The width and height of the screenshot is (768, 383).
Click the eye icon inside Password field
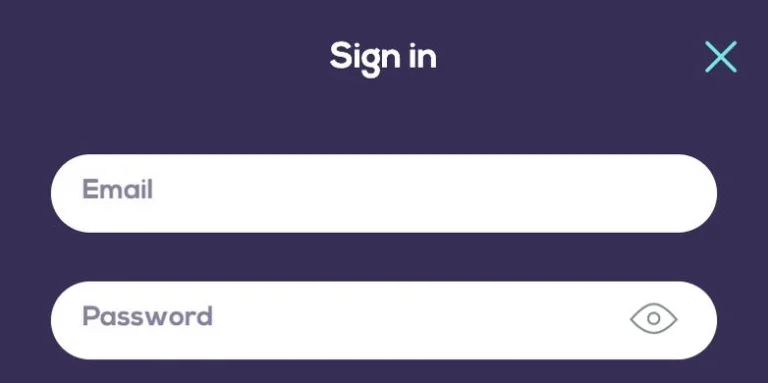click(x=653, y=318)
